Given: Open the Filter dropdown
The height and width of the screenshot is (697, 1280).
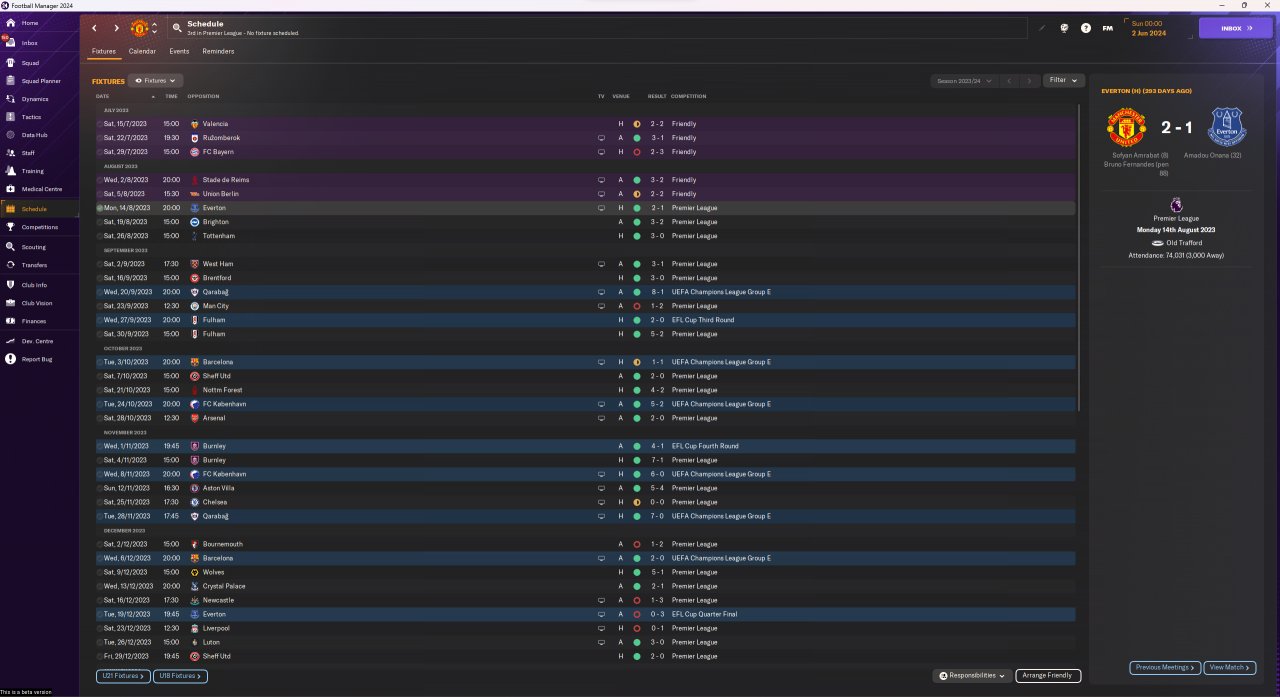Looking at the screenshot, I should tap(1064, 80).
